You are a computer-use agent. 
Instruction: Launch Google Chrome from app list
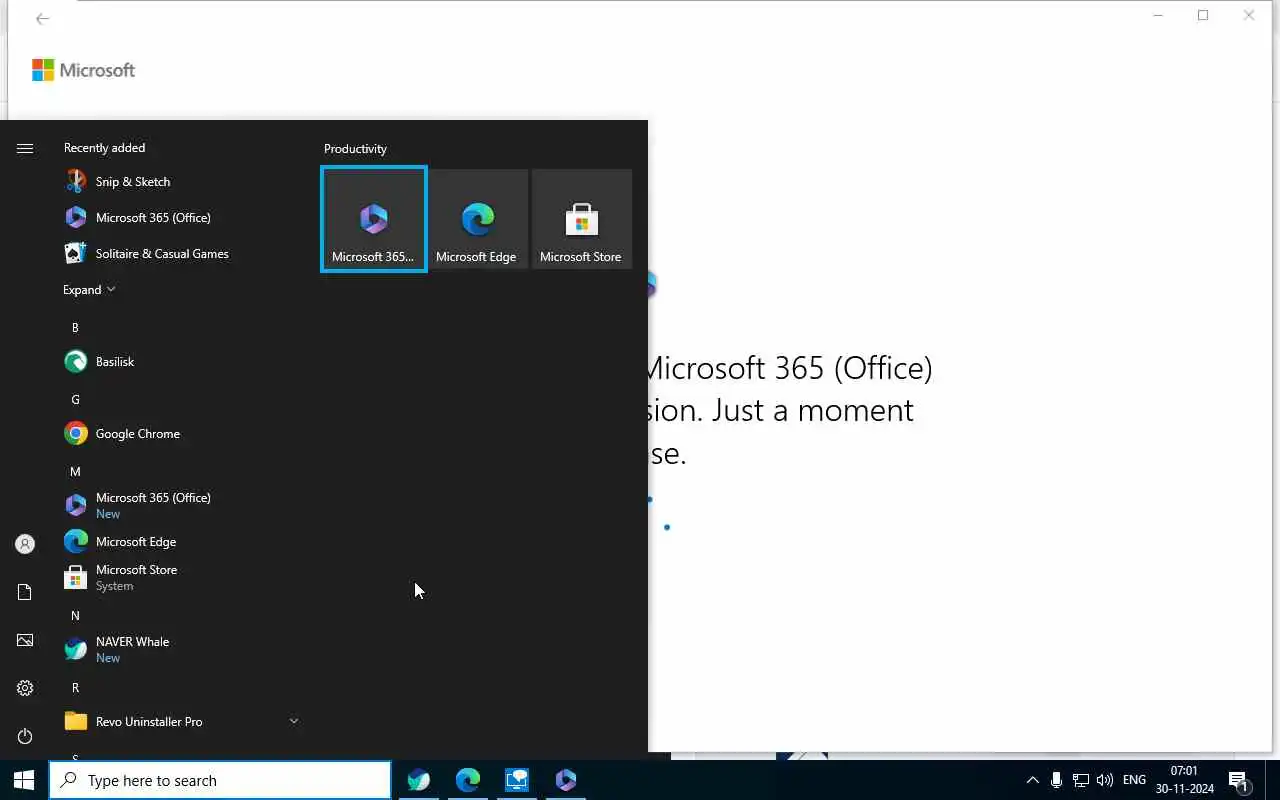click(180, 434)
